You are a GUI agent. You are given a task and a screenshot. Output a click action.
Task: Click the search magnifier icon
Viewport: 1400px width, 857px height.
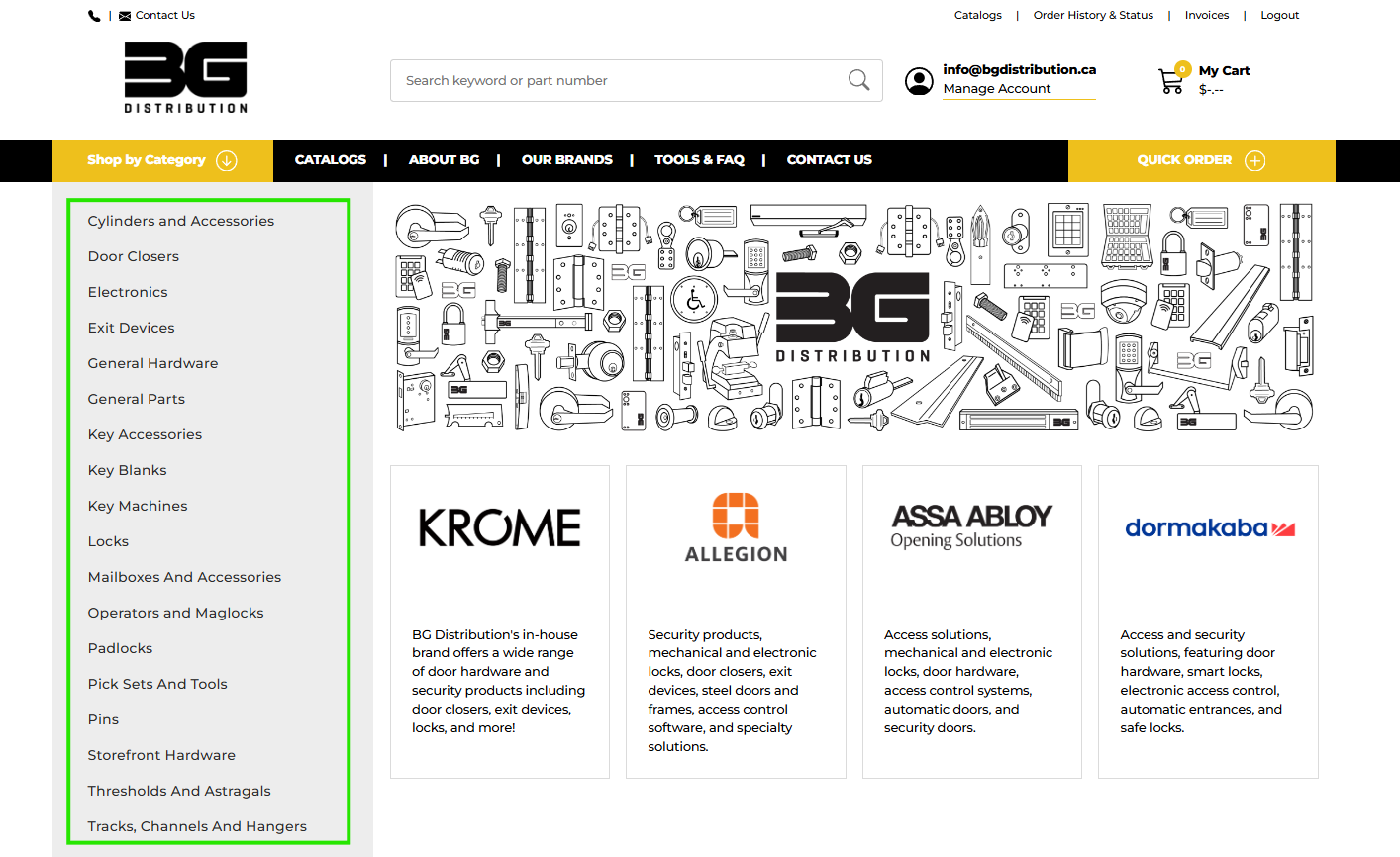tap(859, 80)
